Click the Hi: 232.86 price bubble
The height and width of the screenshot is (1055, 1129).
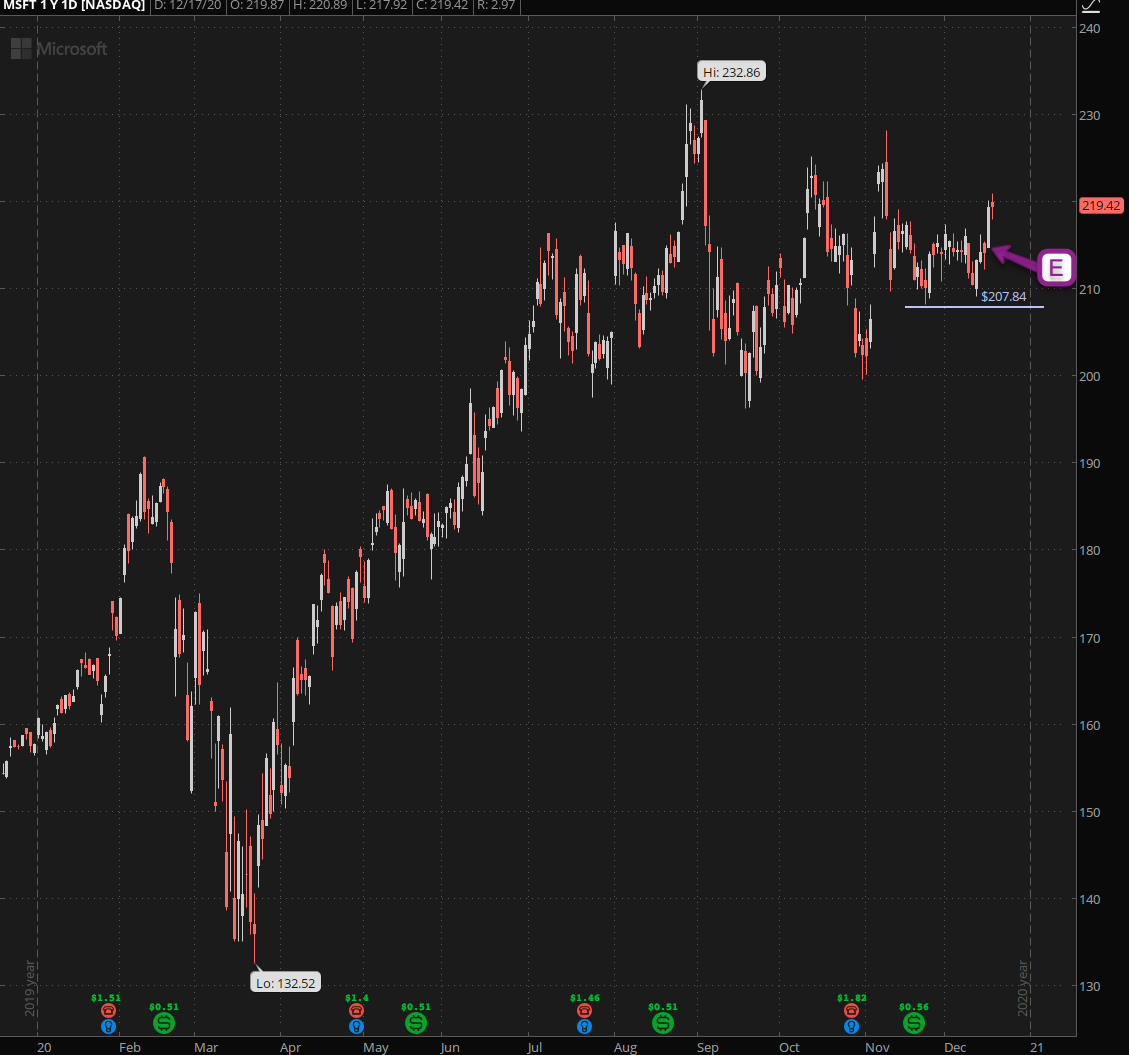click(732, 72)
